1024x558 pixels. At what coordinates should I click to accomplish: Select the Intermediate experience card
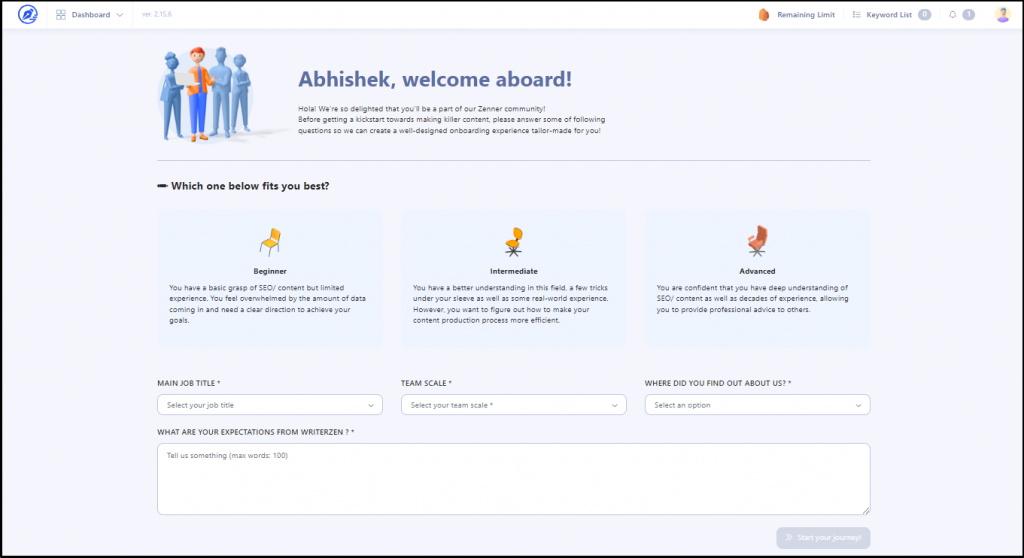click(x=513, y=278)
